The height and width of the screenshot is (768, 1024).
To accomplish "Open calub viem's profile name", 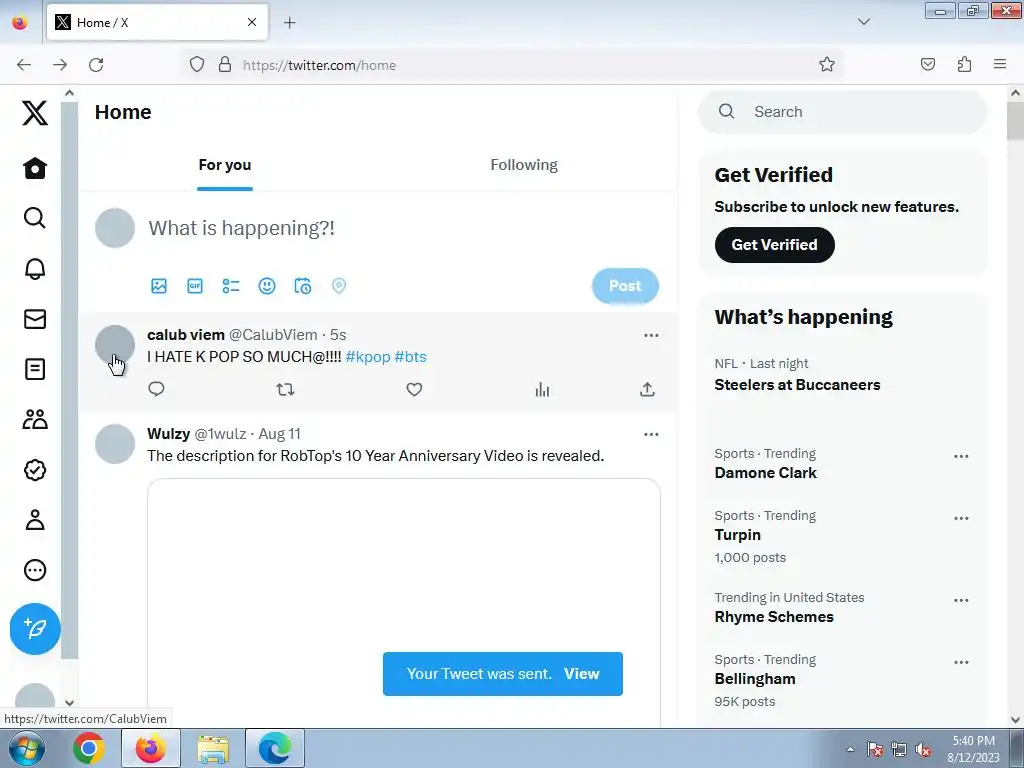I will pos(186,335).
